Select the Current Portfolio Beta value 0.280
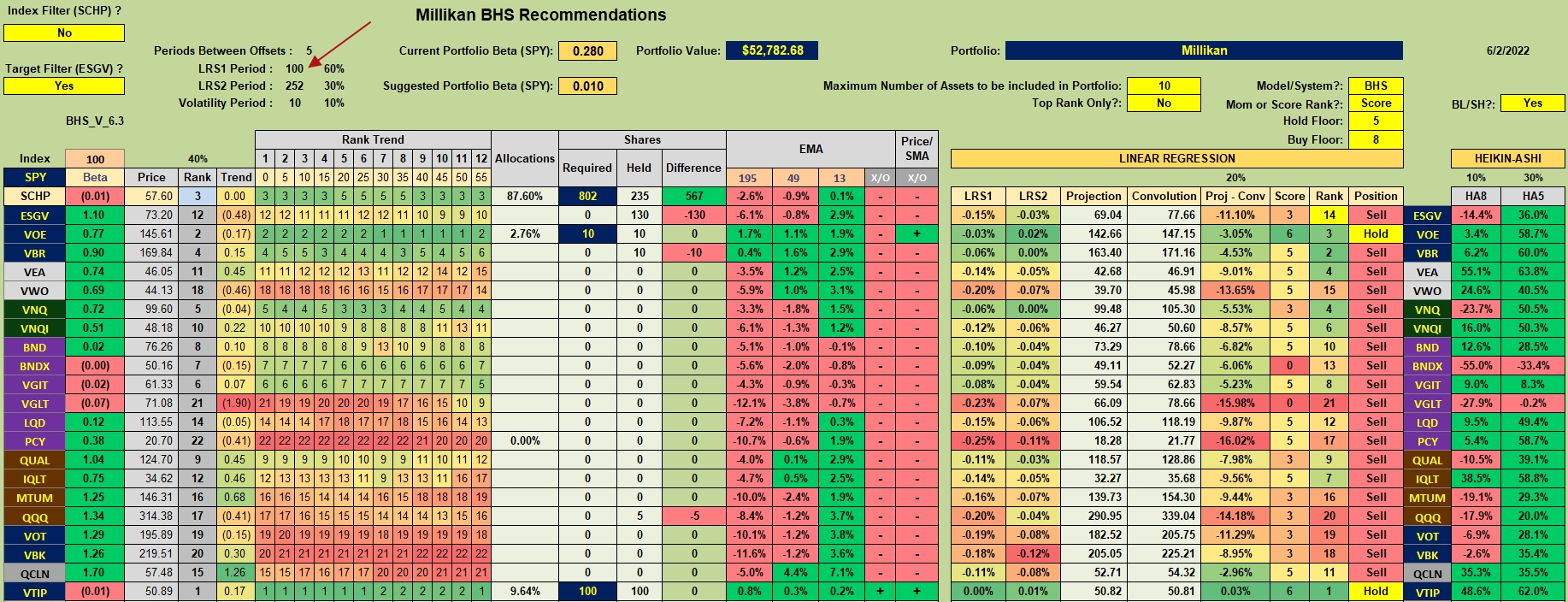Viewport: 1568px width, 602px height. click(x=588, y=51)
